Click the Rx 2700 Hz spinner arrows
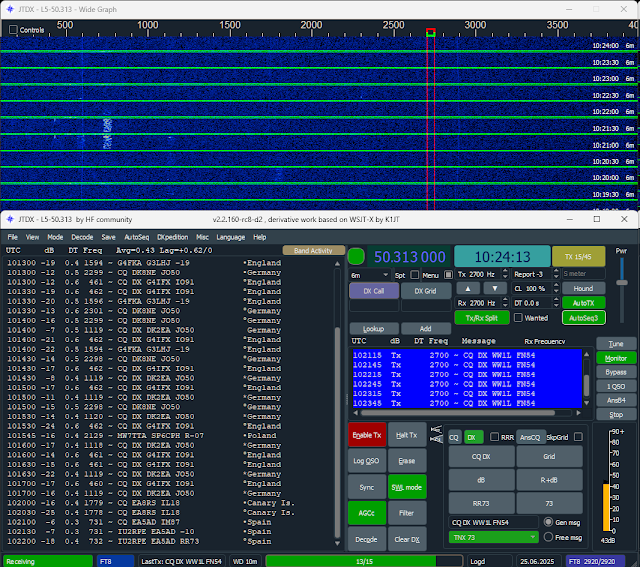The width and height of the screenshot is (640, 567). (x=505, y=303)
